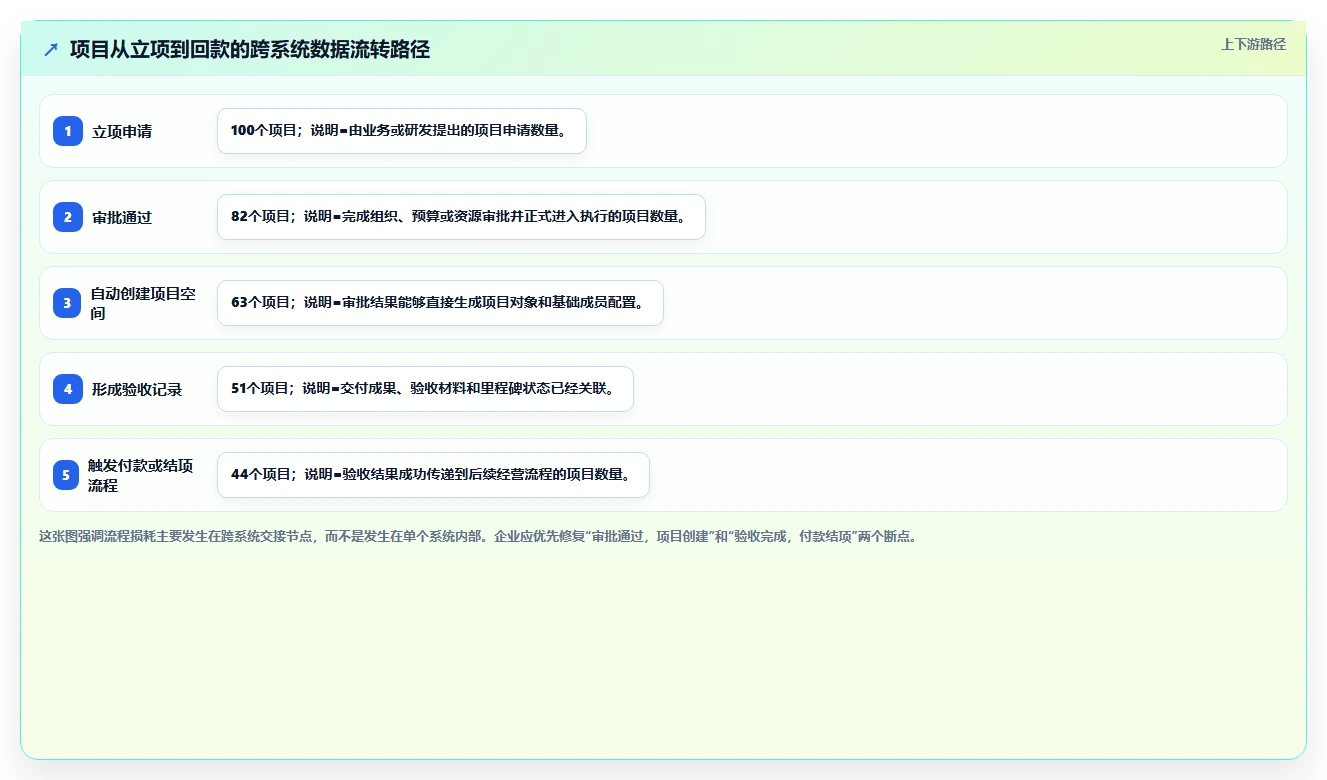The height and width of the screenshot is (780, 1327).
Task: Select the 审批通过 step label
Action: (x=122, y=218)
